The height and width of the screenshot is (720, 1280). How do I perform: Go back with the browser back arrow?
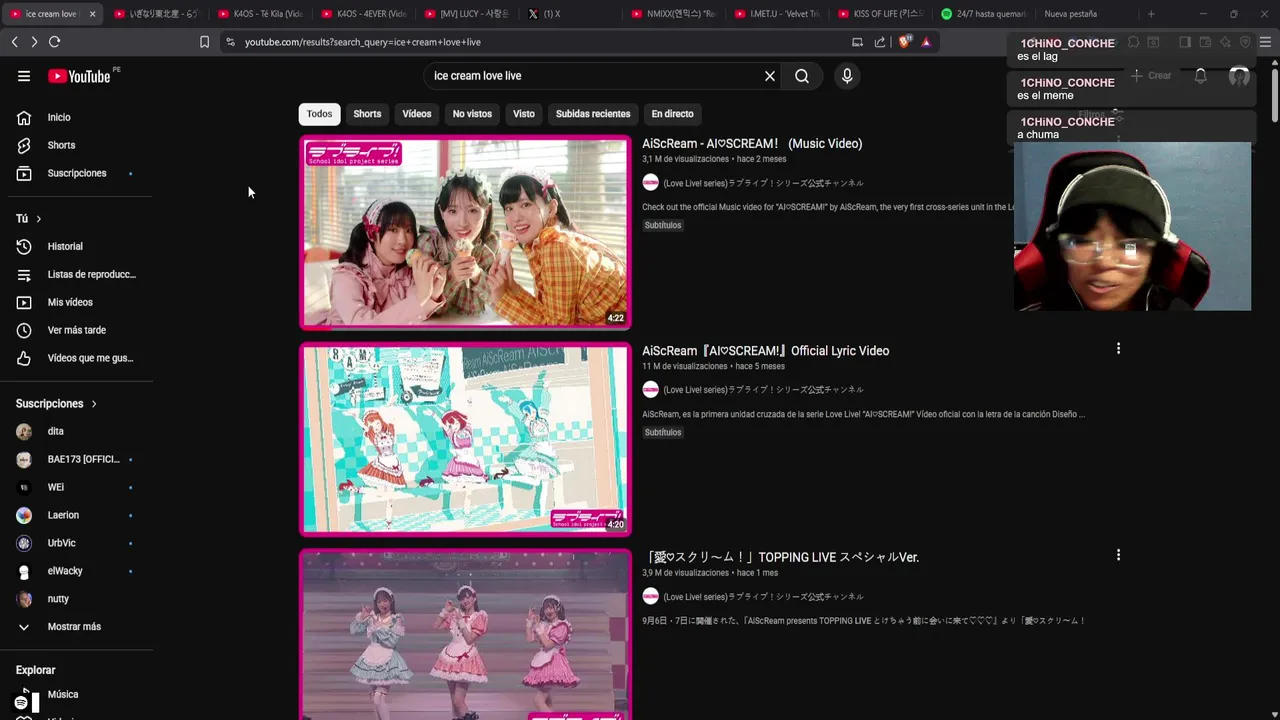point(14,42)
